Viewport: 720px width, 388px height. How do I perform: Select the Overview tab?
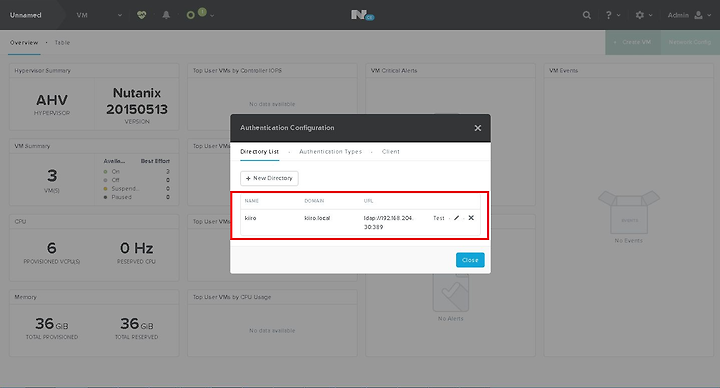[24, 43]
